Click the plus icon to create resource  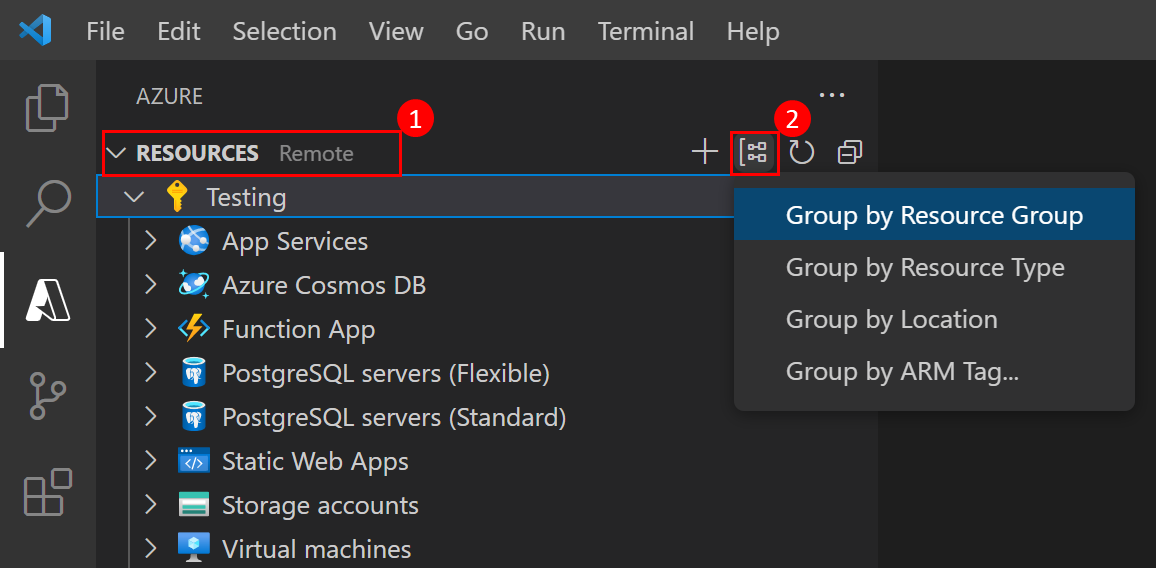tap(705, 152)
